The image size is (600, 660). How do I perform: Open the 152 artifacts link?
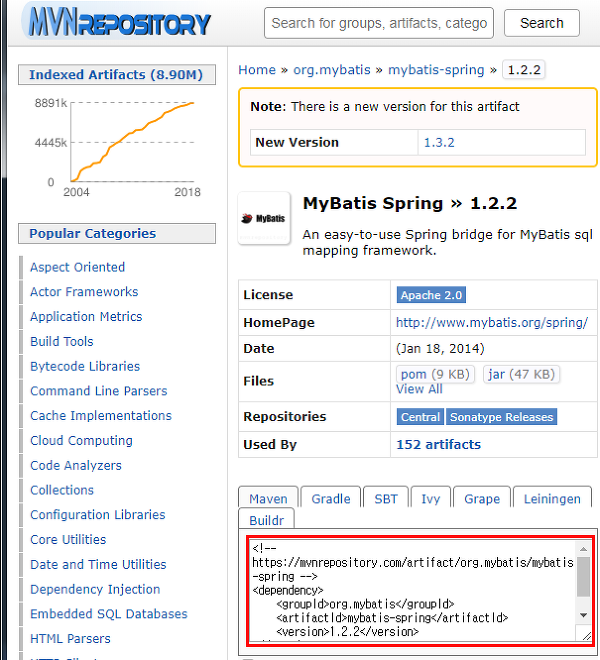438,444
